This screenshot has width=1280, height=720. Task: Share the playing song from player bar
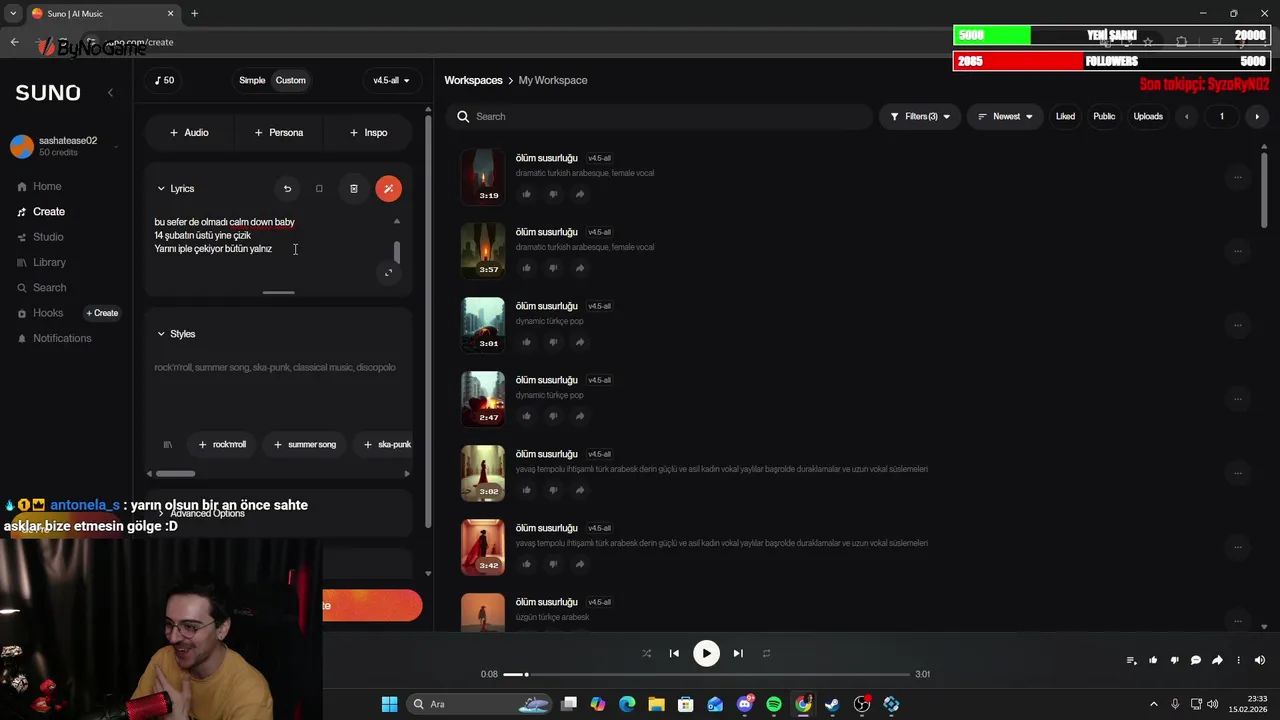[x=1217, y=660]
